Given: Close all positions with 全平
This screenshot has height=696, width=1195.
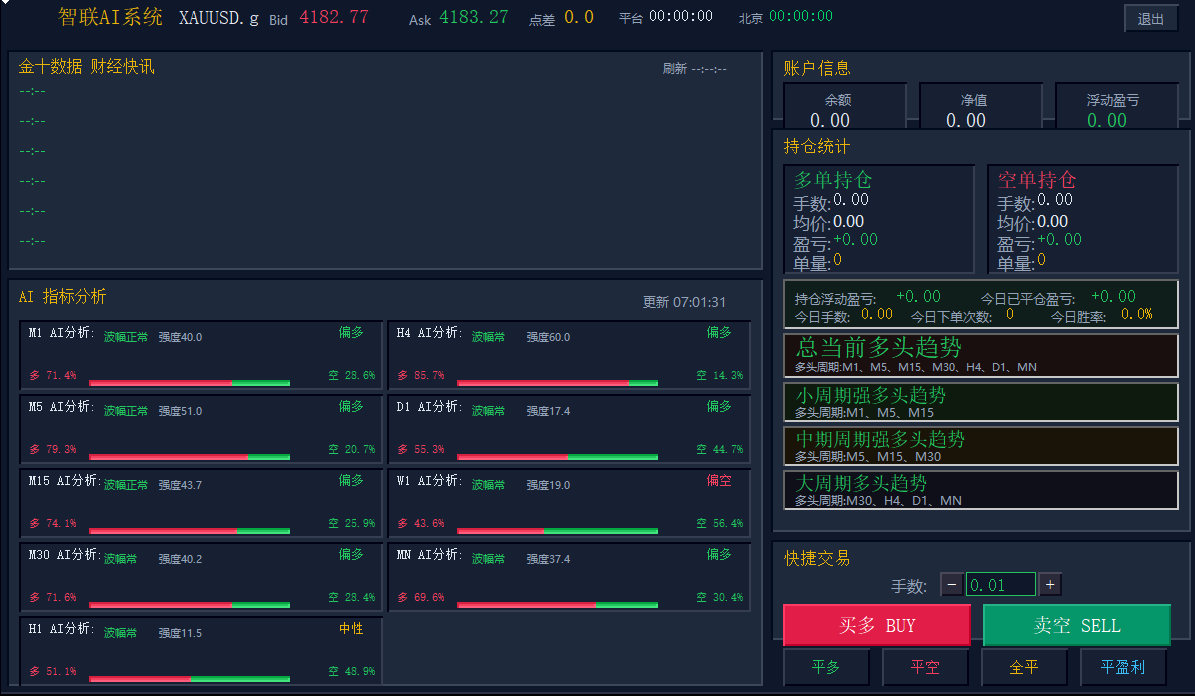Looking at the screenshot, I should tap(1024, 667).
